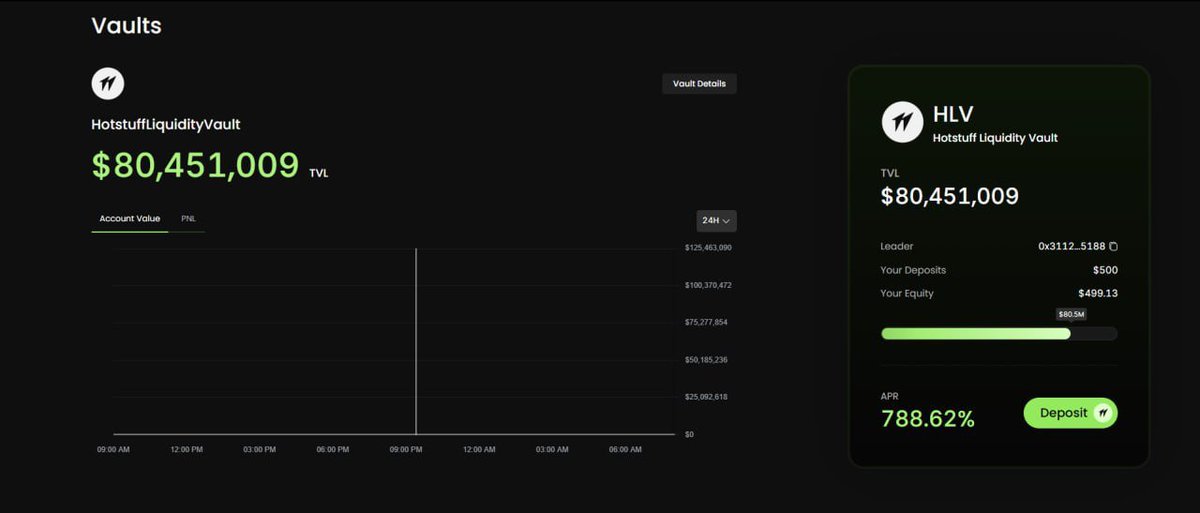
Task: Click the Your Deposits label
Action: coord(913,270)
